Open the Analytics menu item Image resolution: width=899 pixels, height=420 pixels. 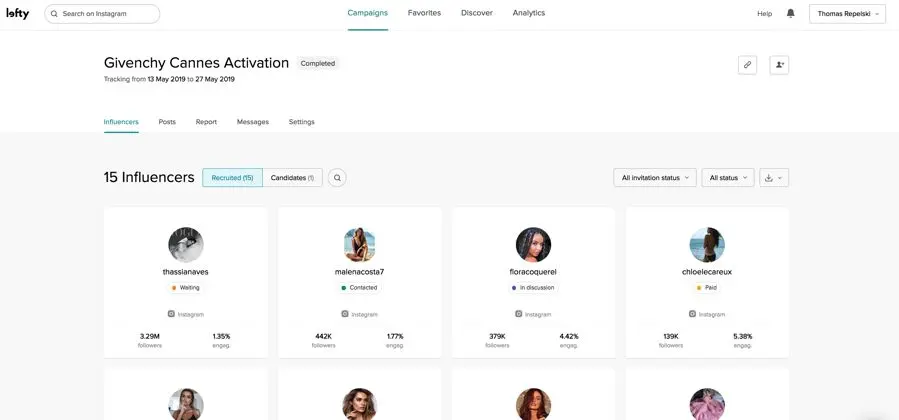529,13
